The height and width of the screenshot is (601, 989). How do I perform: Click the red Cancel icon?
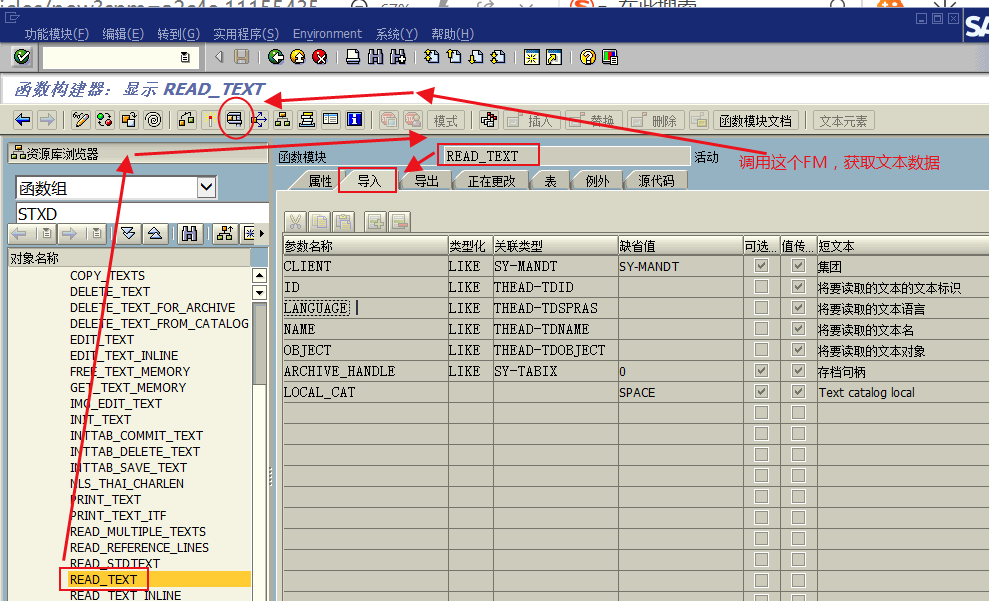tap(320, 57)
